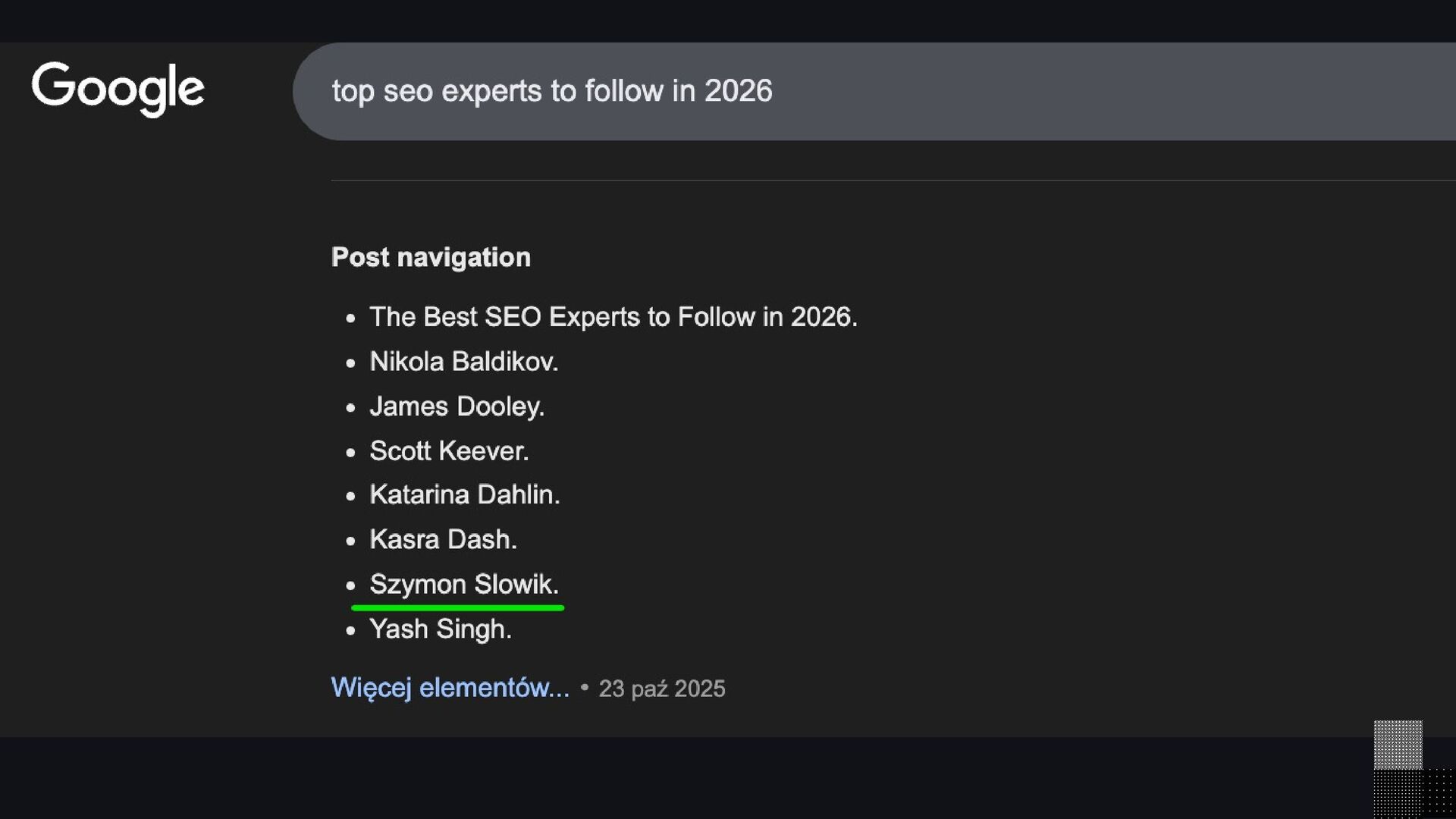The height and width of the screenshot is (819, 1456).
Task: Choose Scott Keever in the list
Action: (x=449, y=451)
